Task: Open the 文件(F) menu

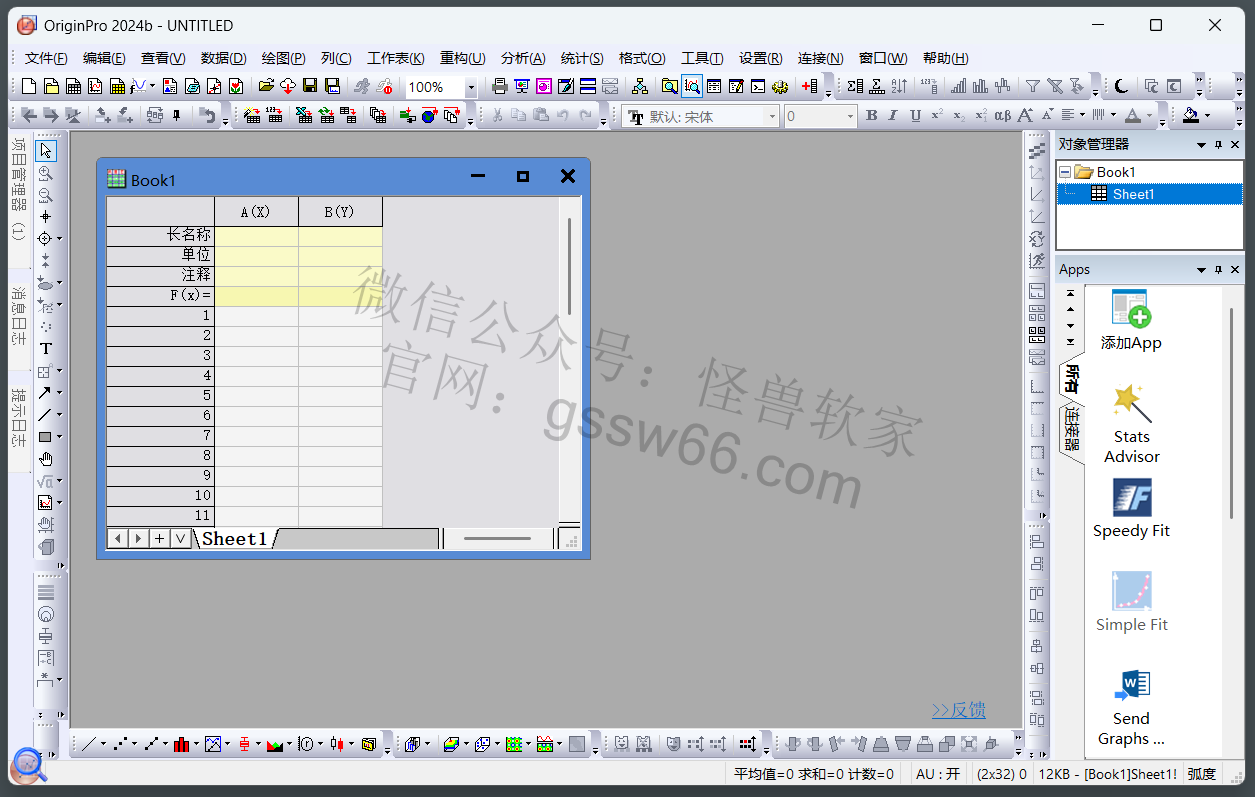Action: (x=46, y=58)
